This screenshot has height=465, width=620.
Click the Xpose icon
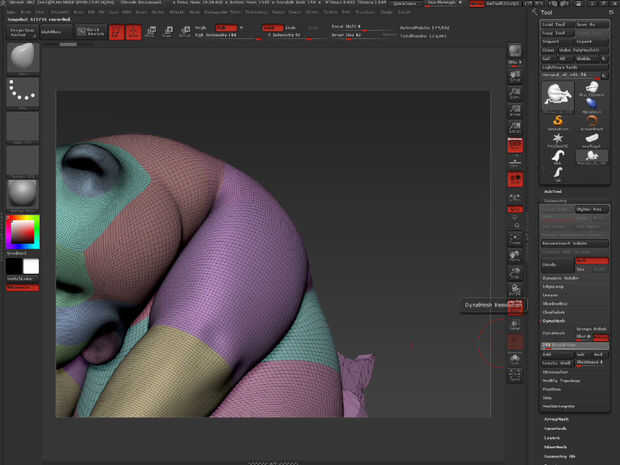[x=515, y=376]
